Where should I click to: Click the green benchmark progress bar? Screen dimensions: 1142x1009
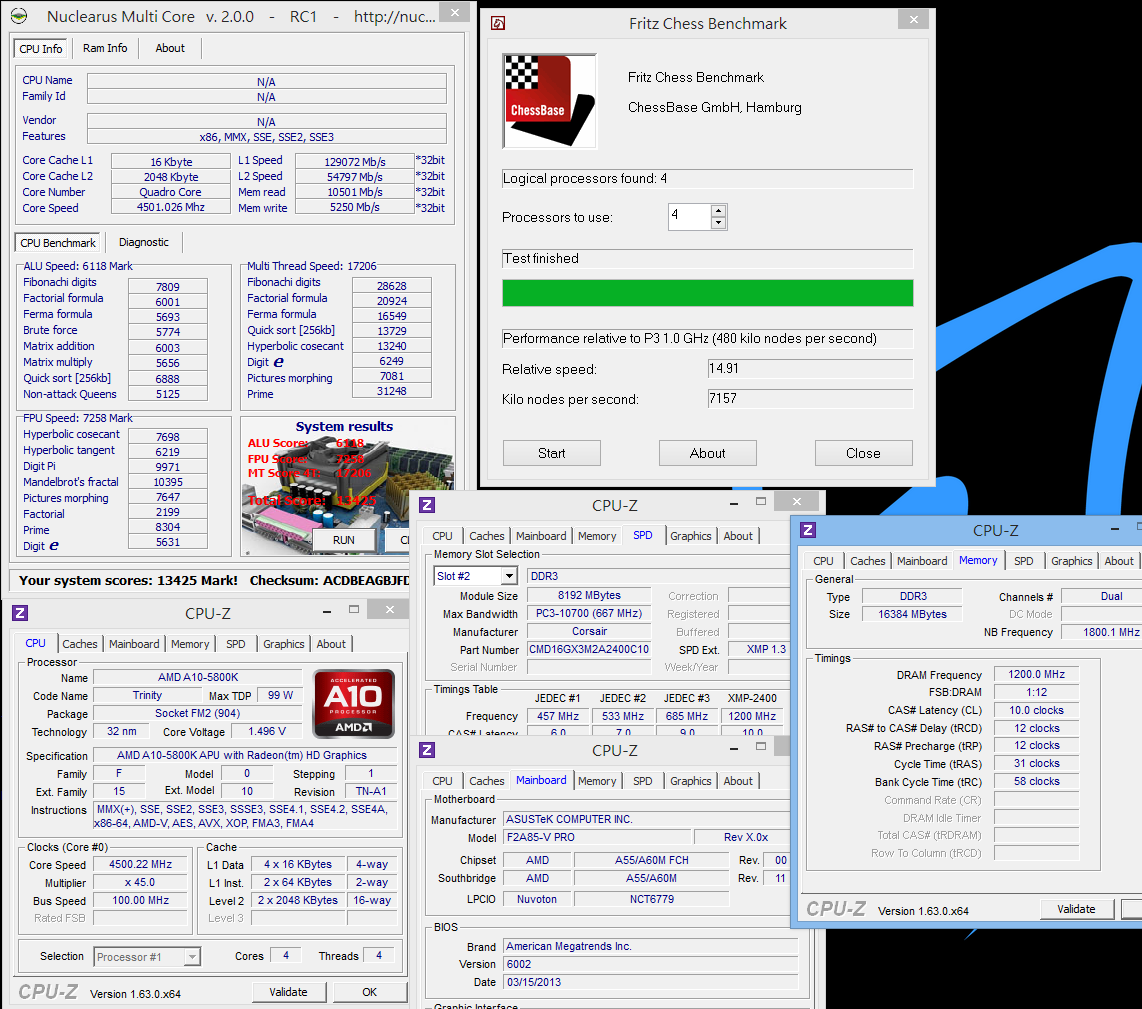(x=707, y=293)
